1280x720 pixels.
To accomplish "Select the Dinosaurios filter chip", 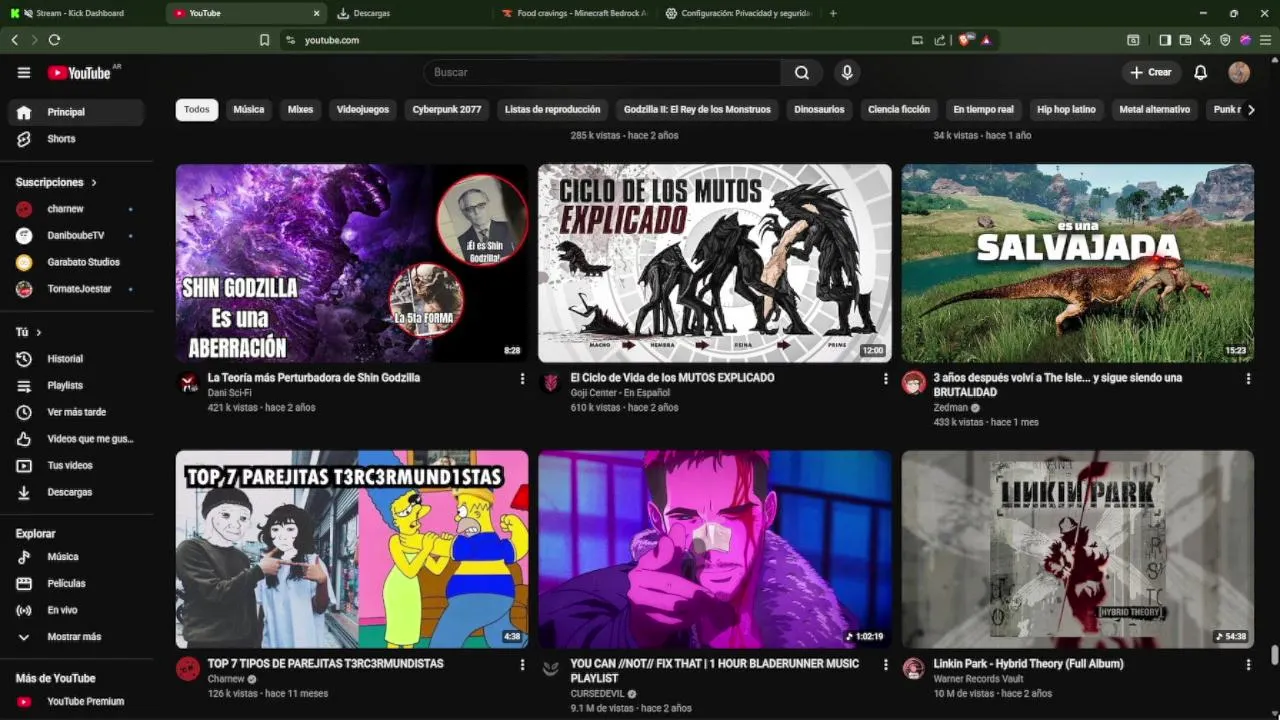I will (819, 110).
